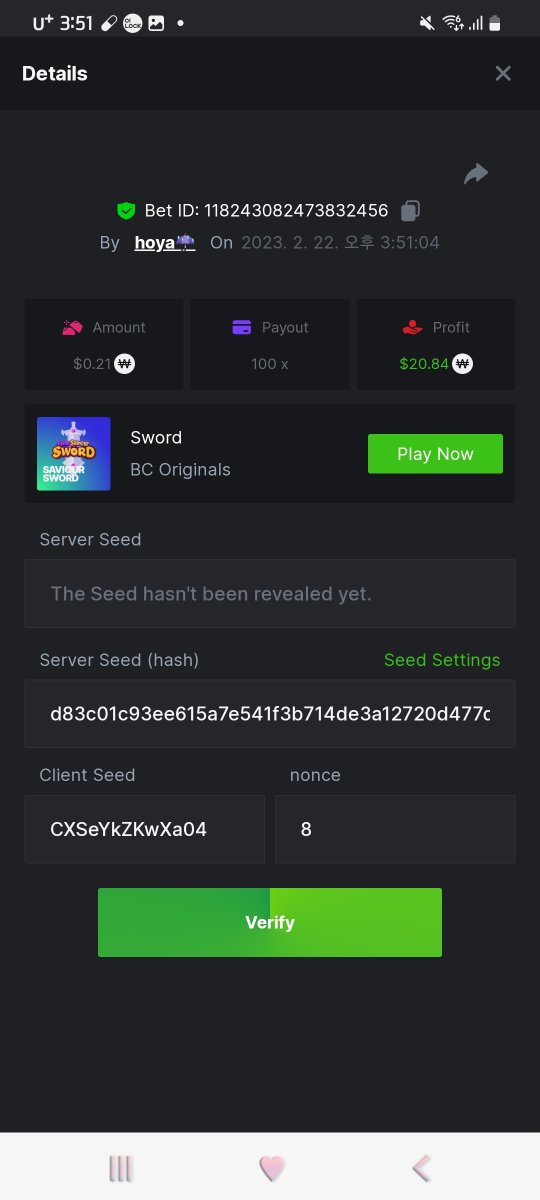Copy the Bet ID using copy icon

click(x=410, y=210)
